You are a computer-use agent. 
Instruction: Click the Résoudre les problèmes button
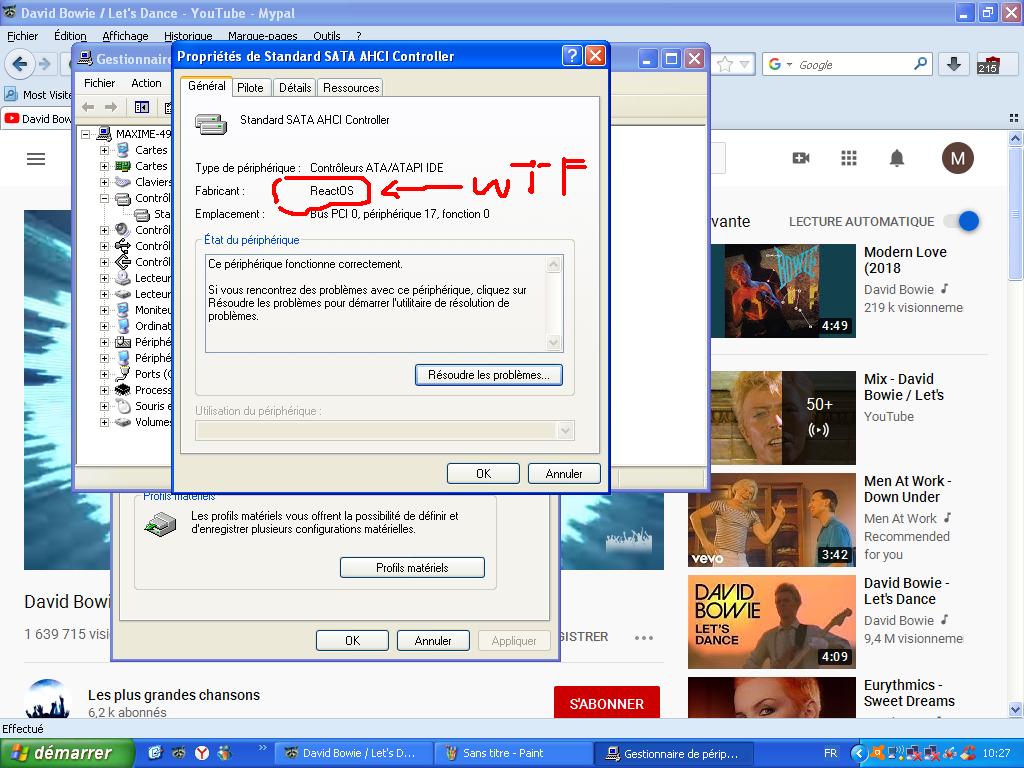[488, 375]
